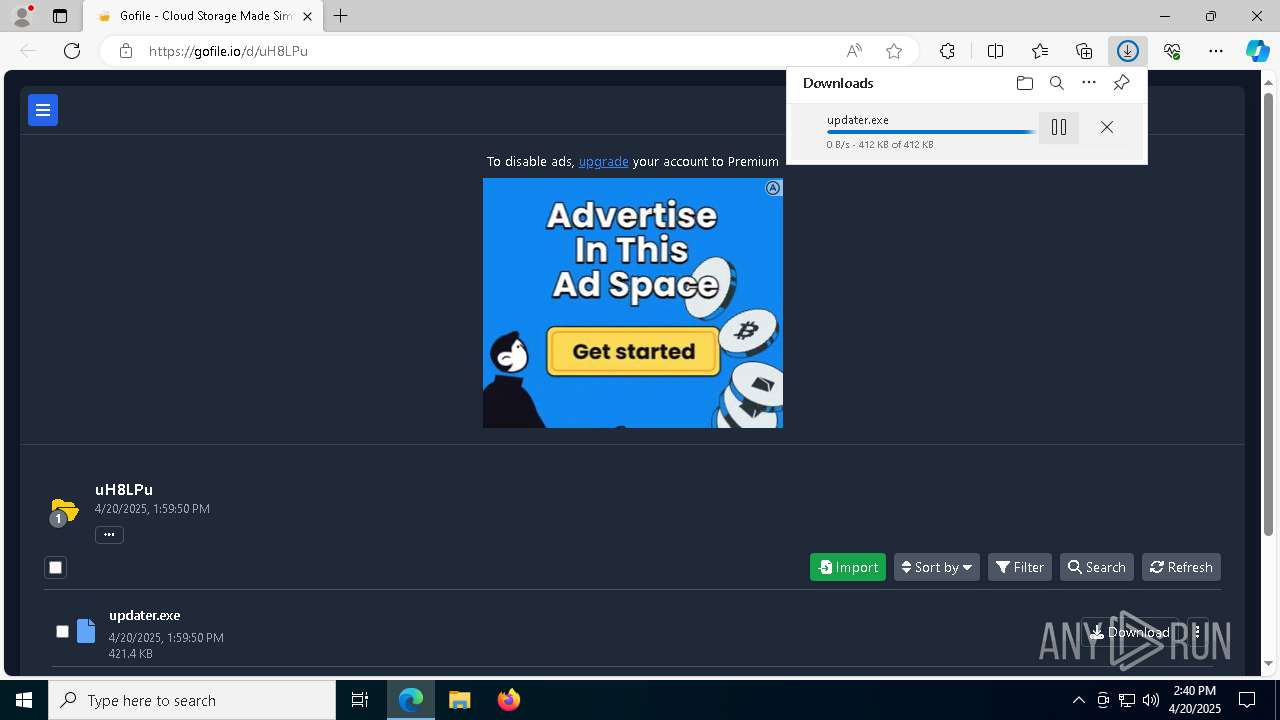Click the Download button for updater.exe
The width and height of the screenshot is (1280, 720).
tap(1130, 632)
